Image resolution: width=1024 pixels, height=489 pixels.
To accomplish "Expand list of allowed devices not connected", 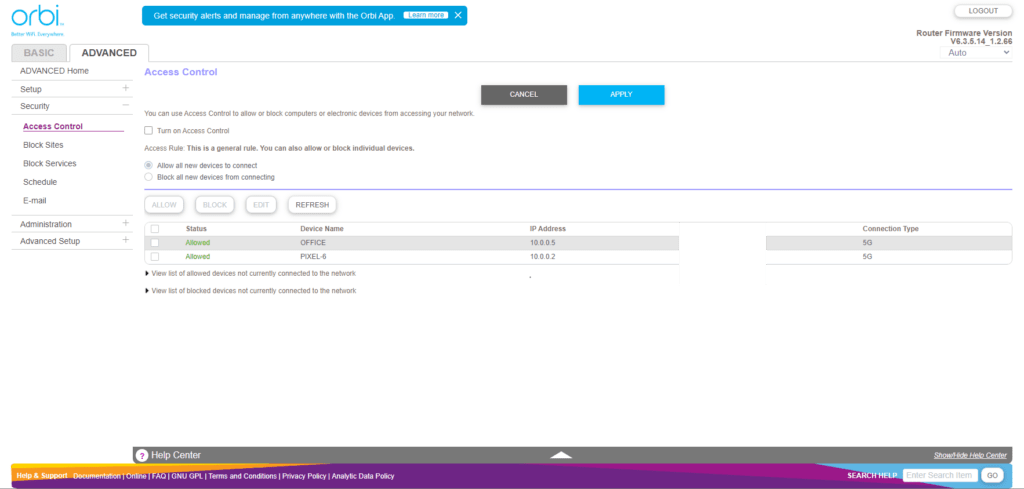I will point(250,273).
